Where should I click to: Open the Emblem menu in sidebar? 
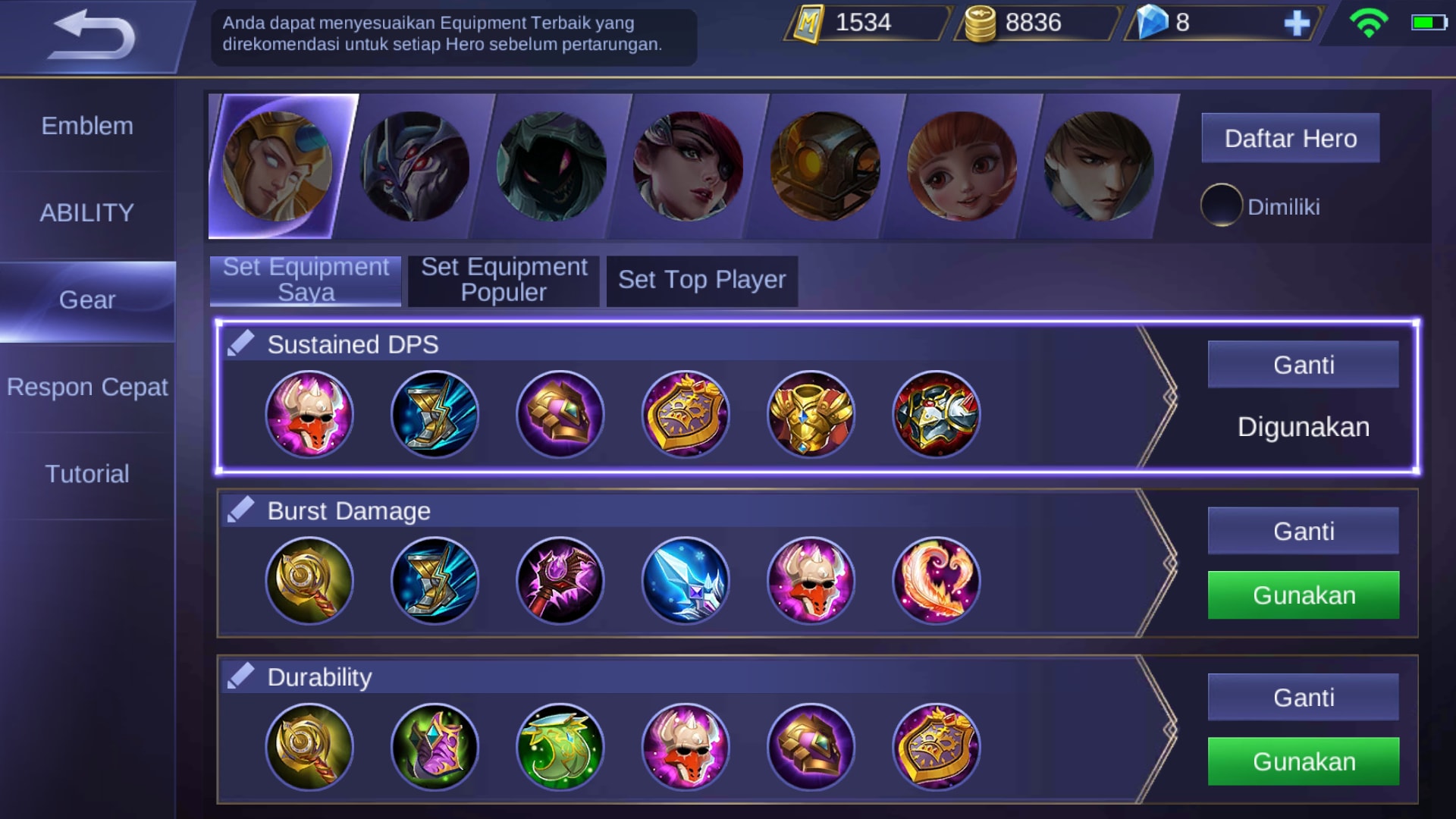[x=87, y=126]
